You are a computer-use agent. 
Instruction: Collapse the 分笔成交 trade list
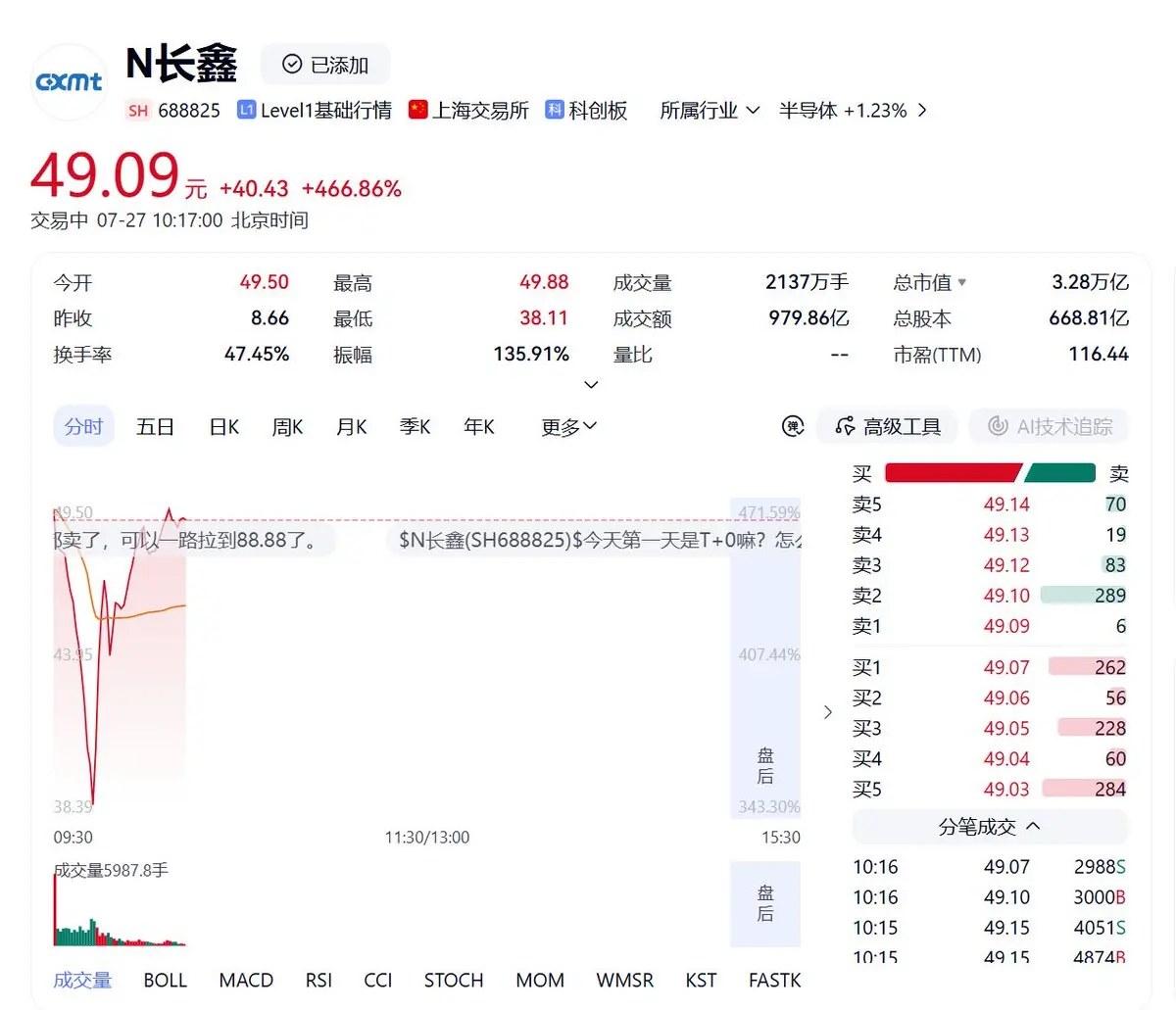coord(990,827)
